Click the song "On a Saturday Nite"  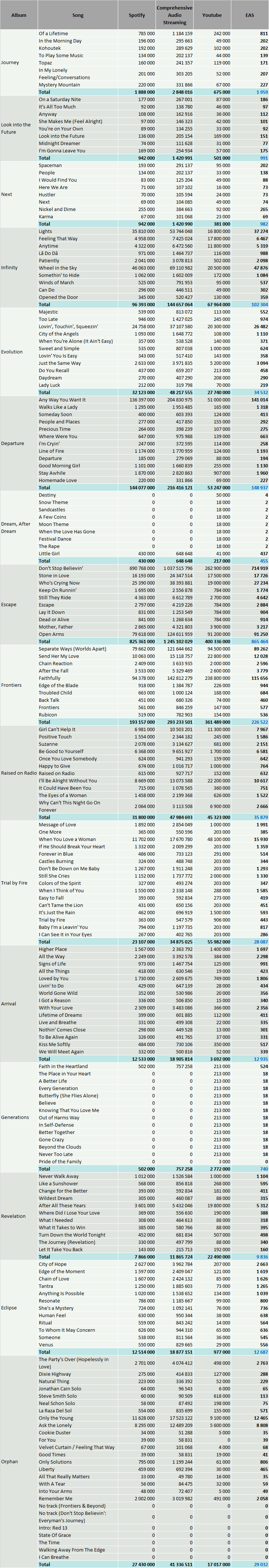tap(60, 99)
